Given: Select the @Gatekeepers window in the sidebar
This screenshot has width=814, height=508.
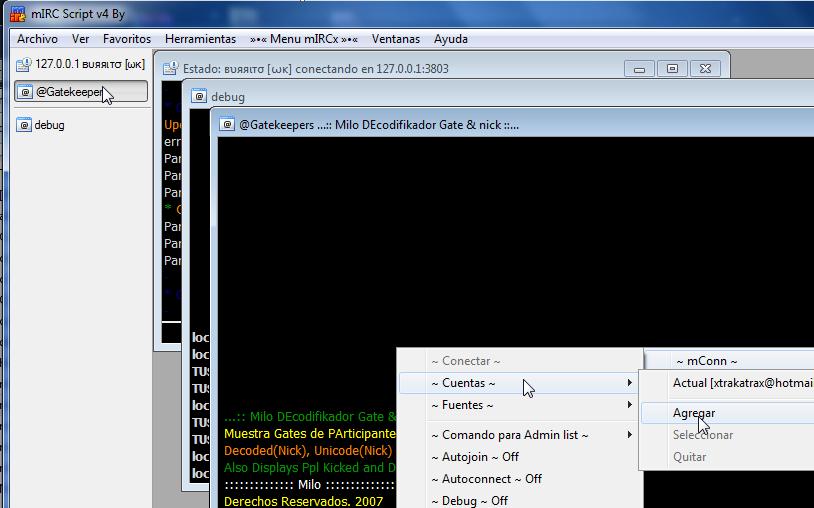Looking at the screenshot, I should click(81, 92).
